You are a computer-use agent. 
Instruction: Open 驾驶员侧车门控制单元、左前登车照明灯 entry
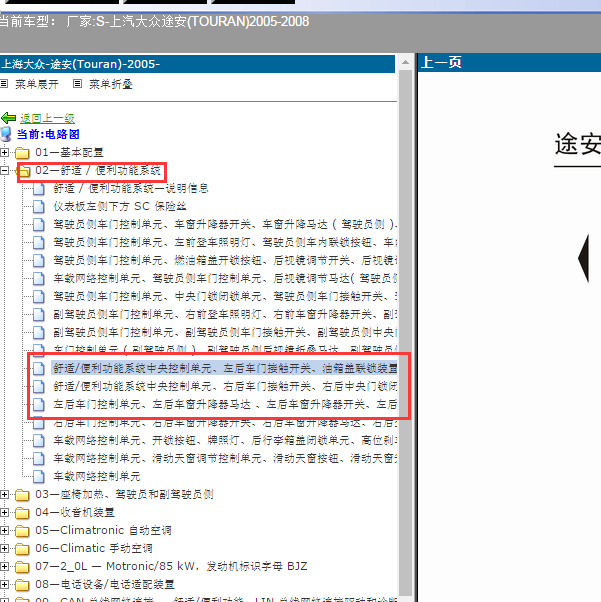click(225, 242)
